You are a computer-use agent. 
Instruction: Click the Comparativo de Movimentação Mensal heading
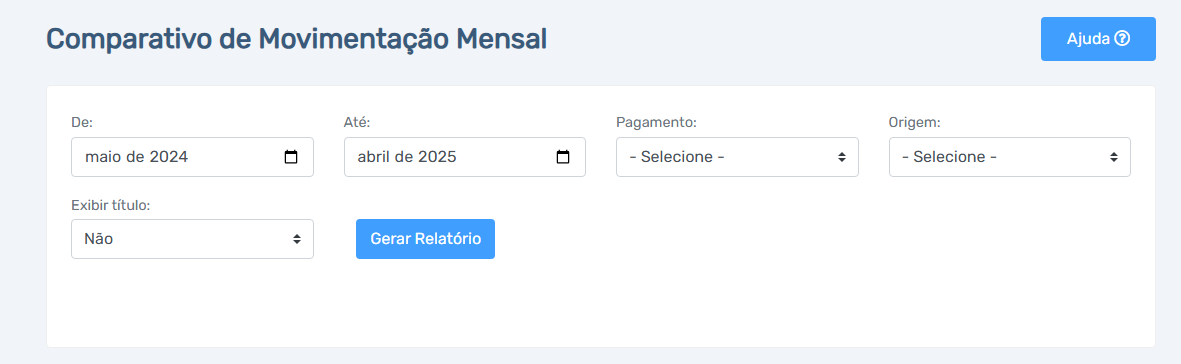pyautogui.click(x=297, y=39)
